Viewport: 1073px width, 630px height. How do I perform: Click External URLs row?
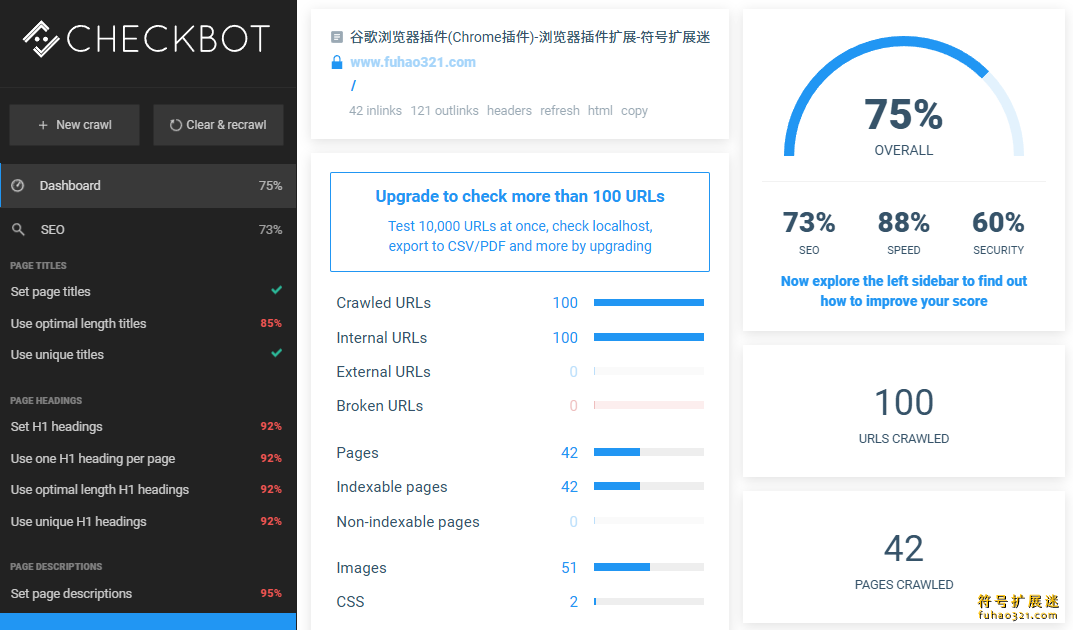(519, 371)
